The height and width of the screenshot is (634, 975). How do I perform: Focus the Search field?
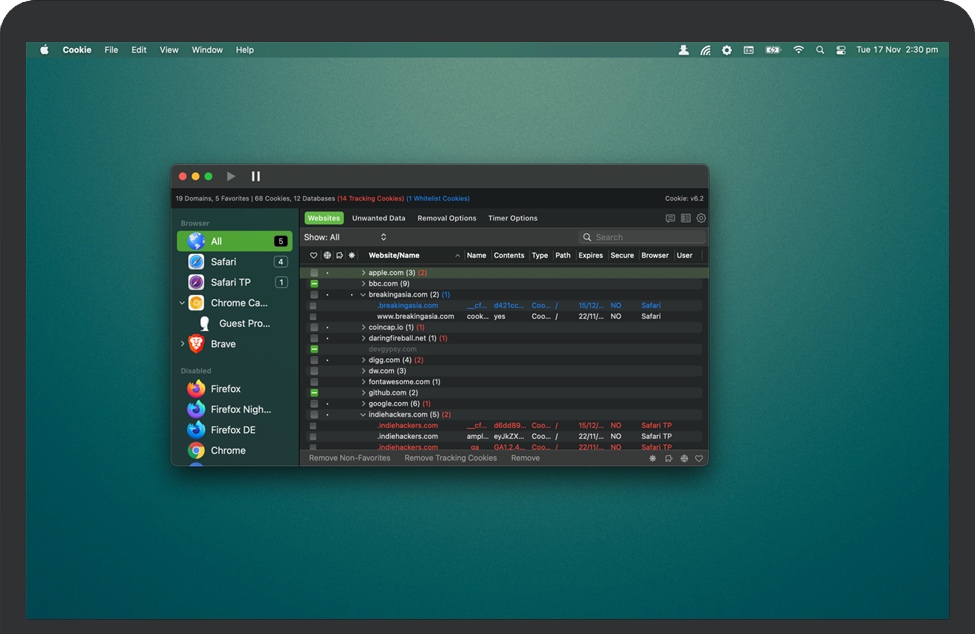pos(642,237)
